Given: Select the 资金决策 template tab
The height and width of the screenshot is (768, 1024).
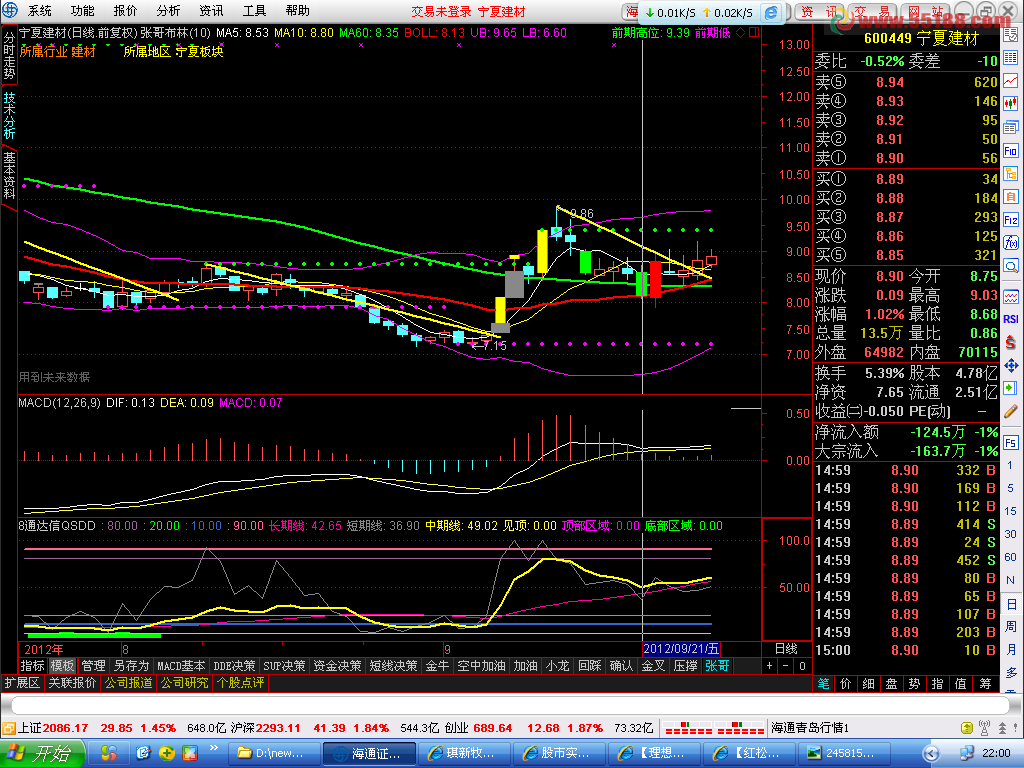Looking at the screenshot, I should coord(337,665).
